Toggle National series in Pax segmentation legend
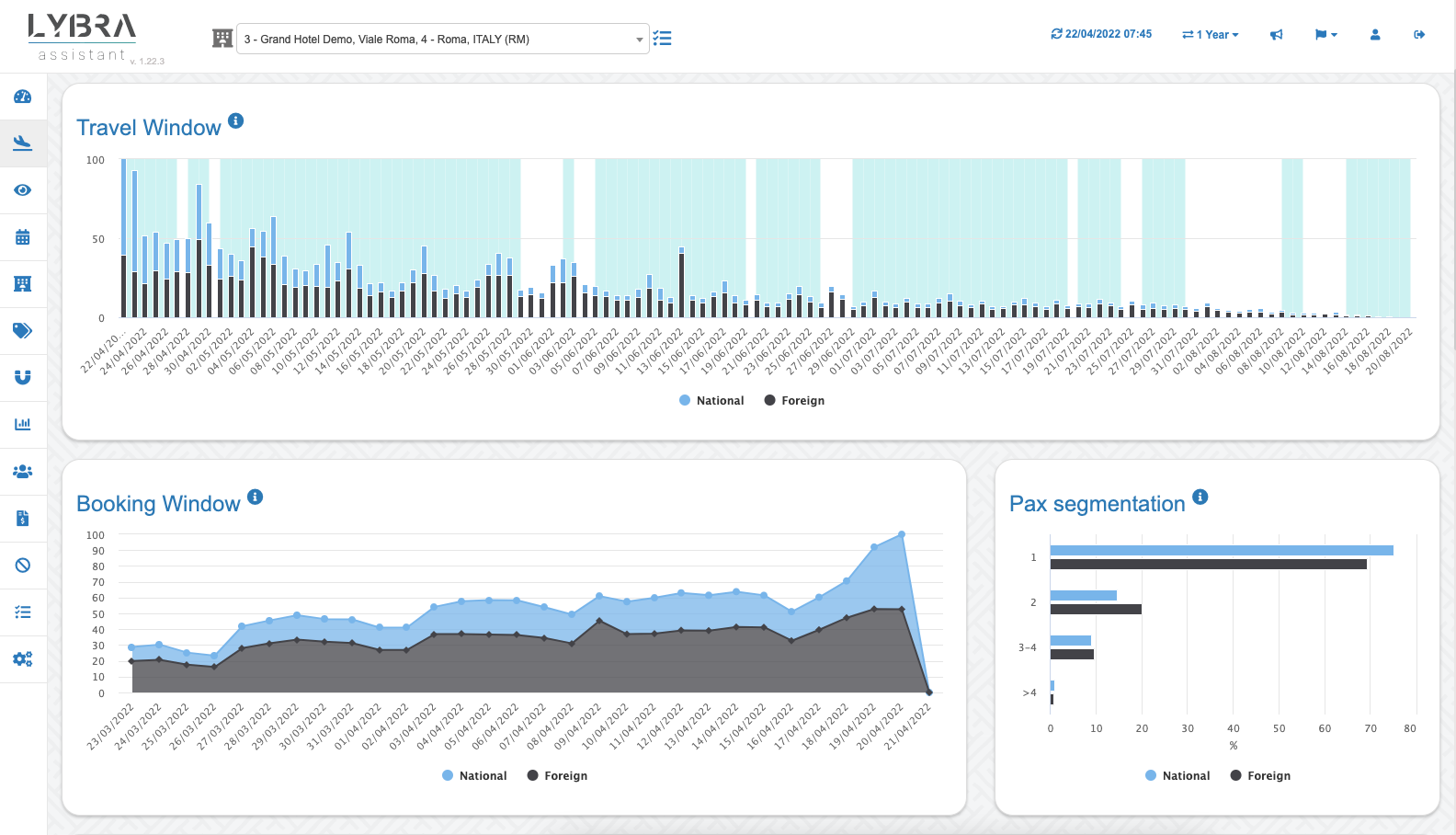 click(x=1177, y=776)
